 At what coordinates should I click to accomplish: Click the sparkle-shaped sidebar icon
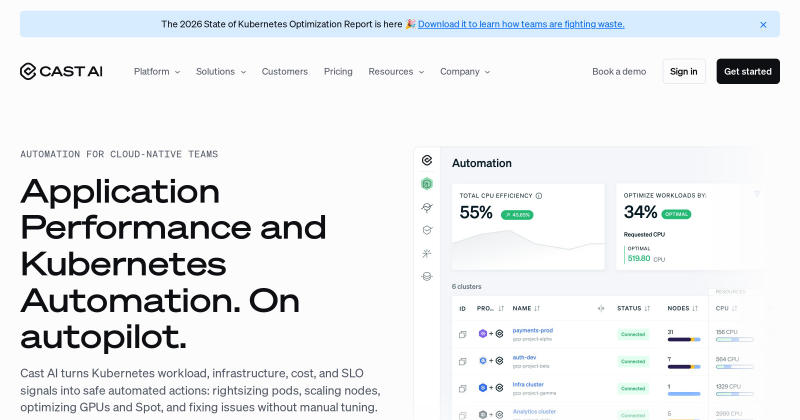point(427,253)
